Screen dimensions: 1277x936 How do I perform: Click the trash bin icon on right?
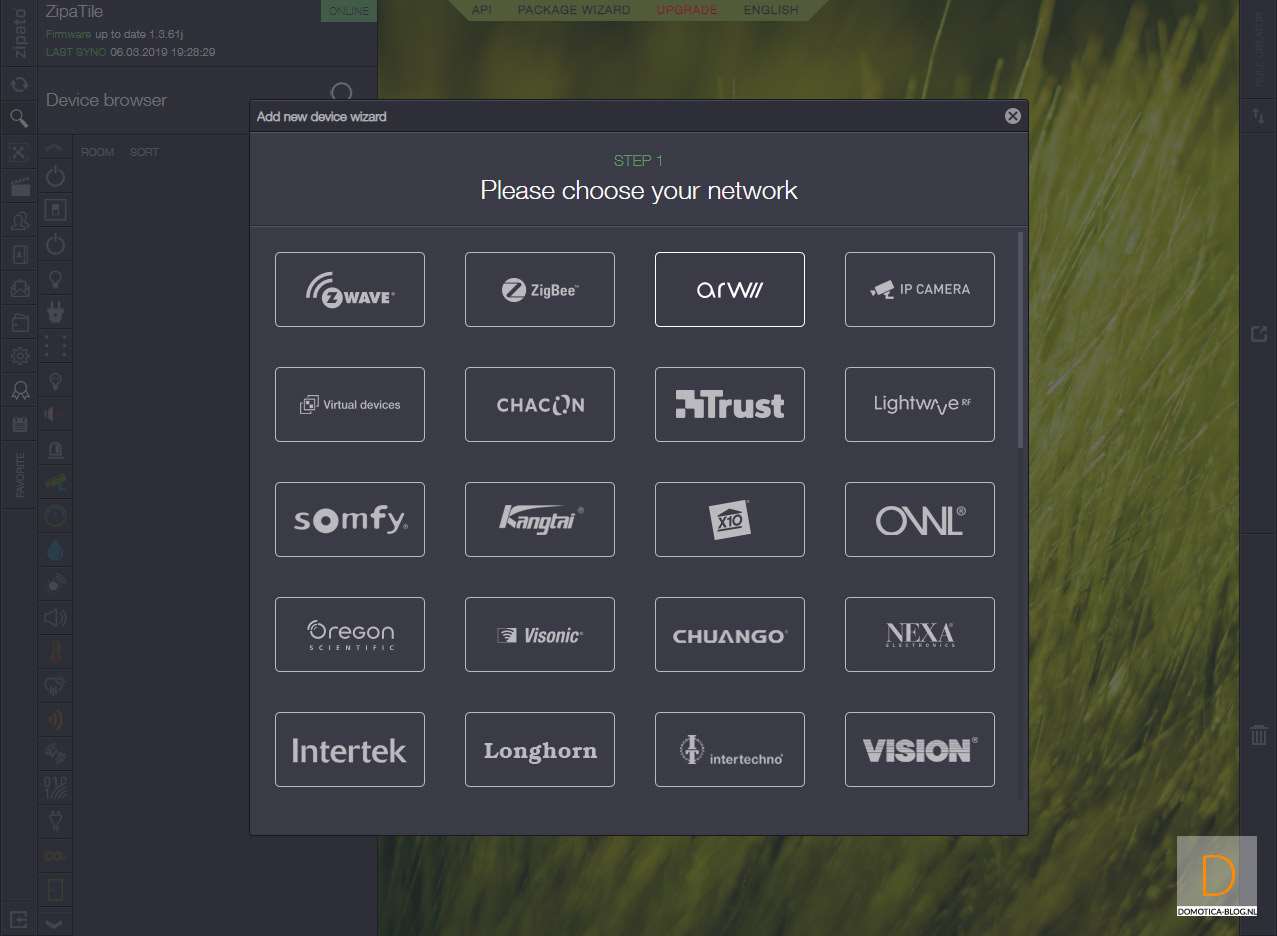[1258, 735]
